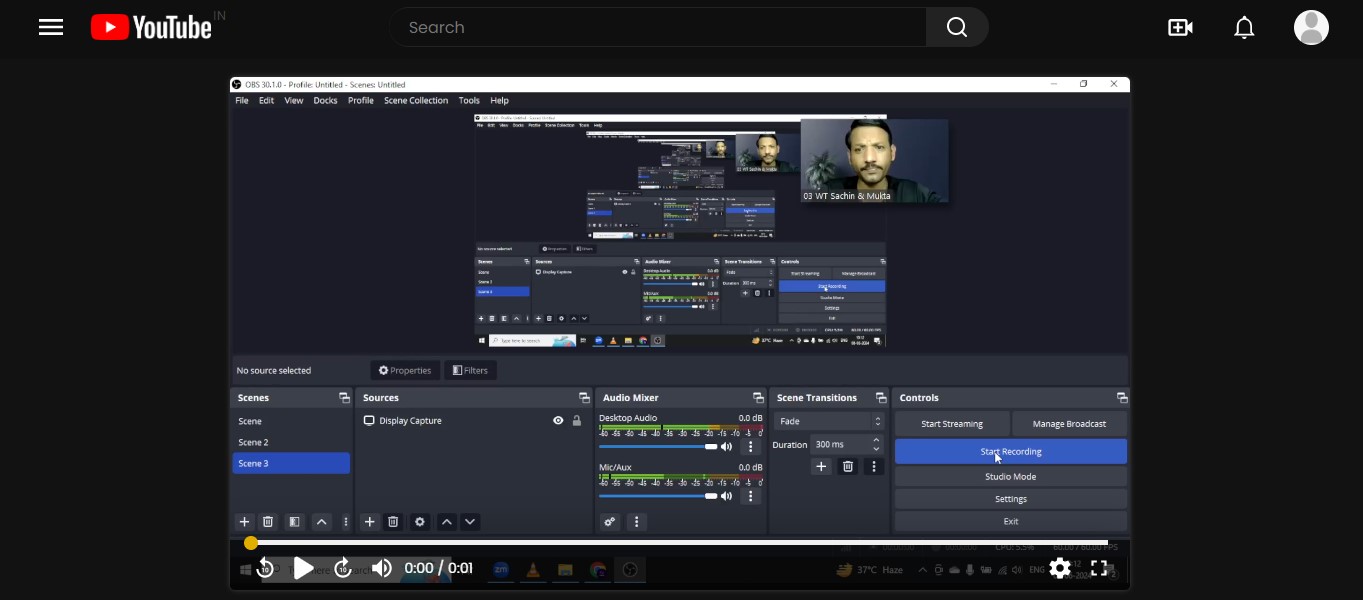Remove transition with Scene Transitions trash icon

(x=848, y=466)
